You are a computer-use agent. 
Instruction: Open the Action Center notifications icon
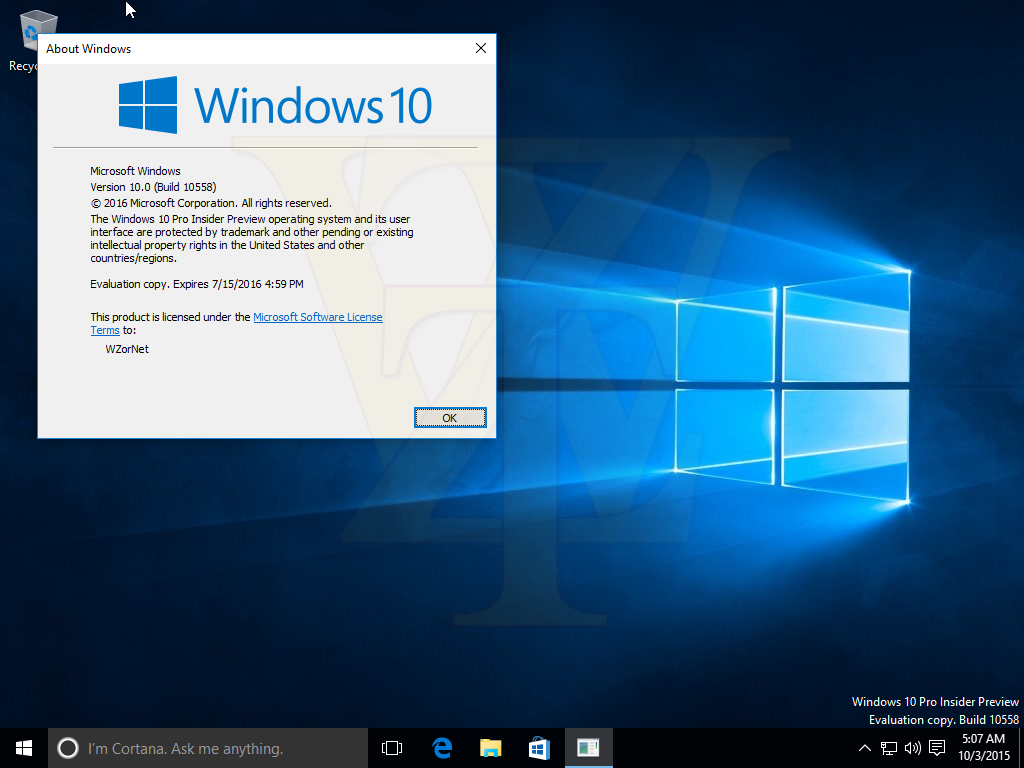click(937, 748)
